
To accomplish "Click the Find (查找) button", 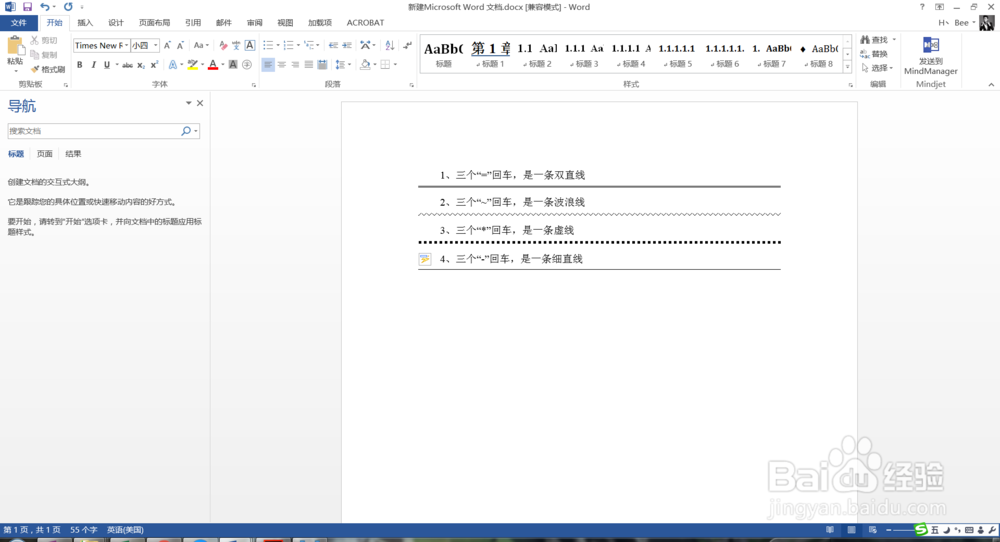I will [x=874, y=40].
